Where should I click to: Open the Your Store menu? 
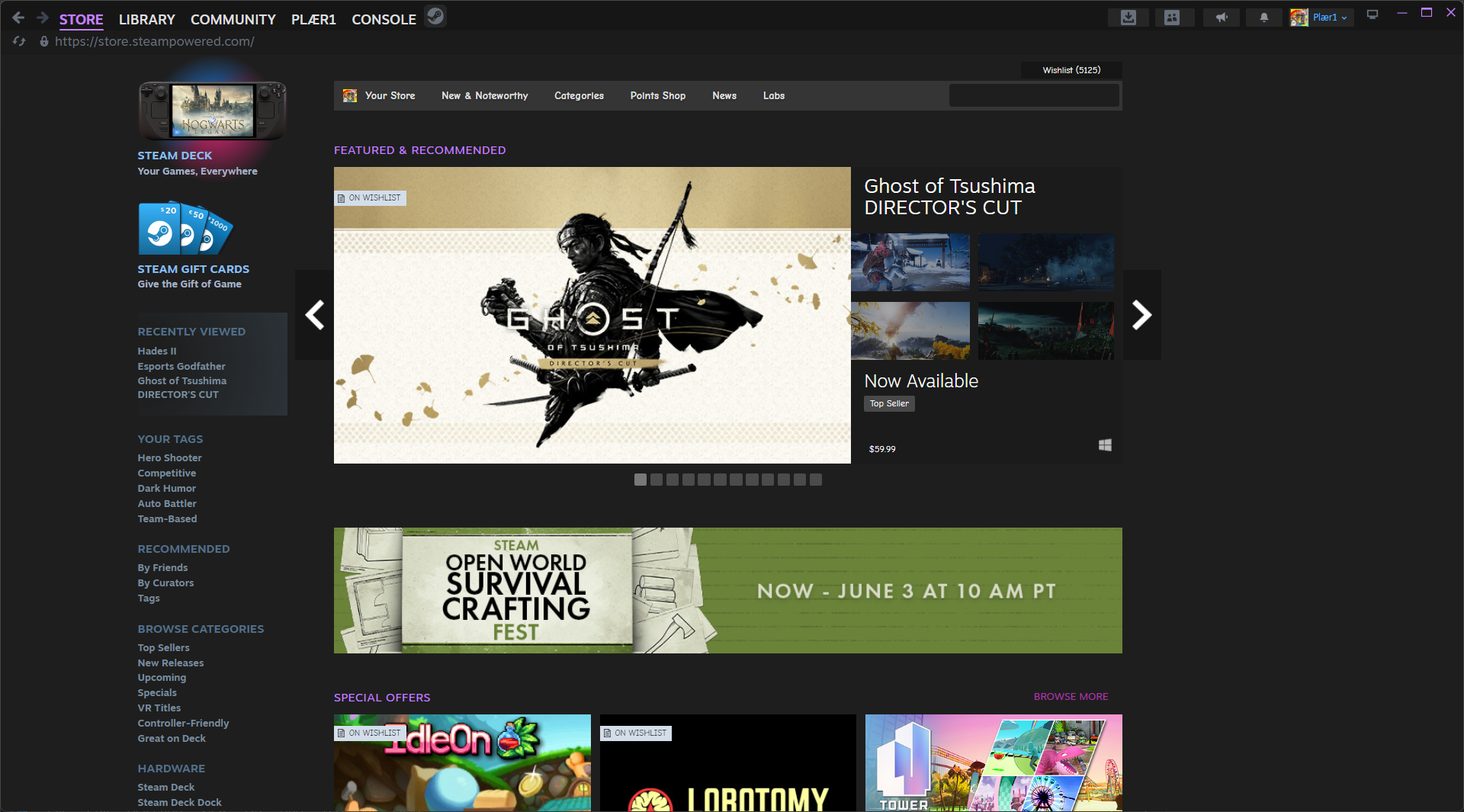390,95
